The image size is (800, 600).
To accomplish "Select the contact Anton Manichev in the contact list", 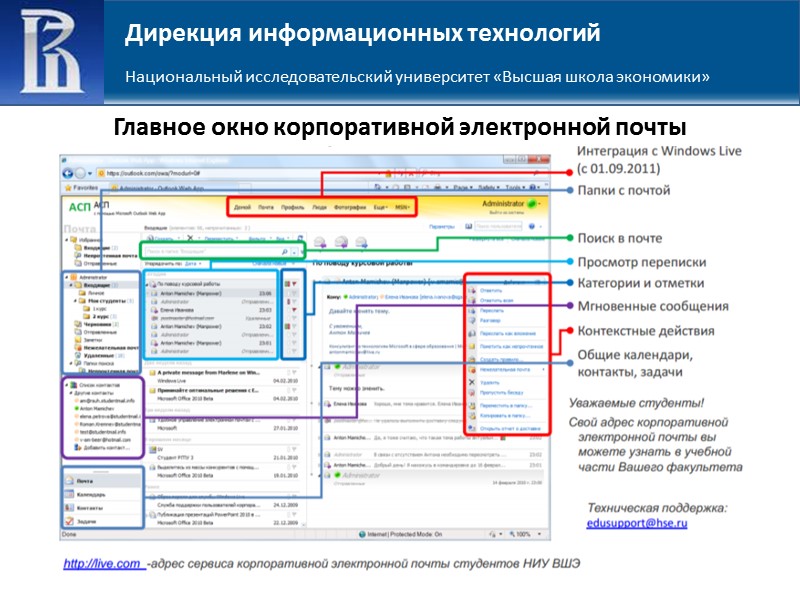I will (94, 409).
